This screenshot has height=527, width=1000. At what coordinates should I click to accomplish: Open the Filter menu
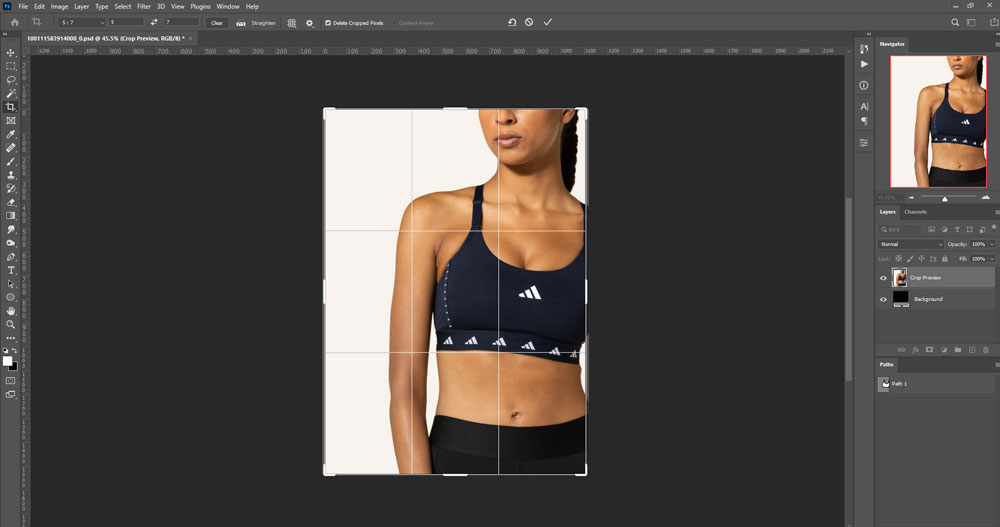pos(144,6)
